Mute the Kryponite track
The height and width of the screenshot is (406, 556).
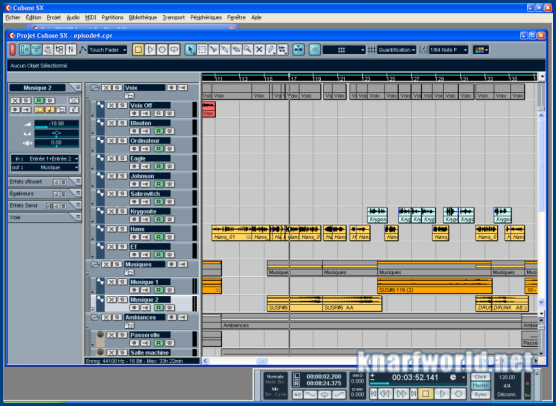pyautogui.click(x=112, y=211)
